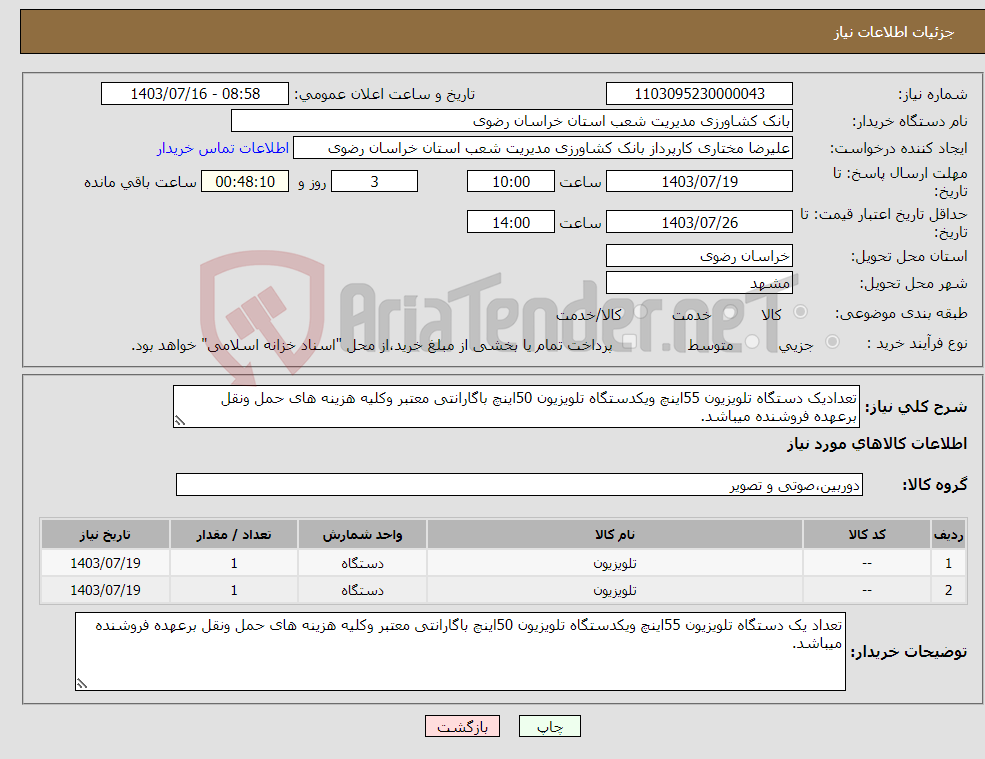Image resolution: width=985 pixels, height=759 pixels.
Task: Click the resize handle of buyer notes textarea
Action: coord(82,684)
